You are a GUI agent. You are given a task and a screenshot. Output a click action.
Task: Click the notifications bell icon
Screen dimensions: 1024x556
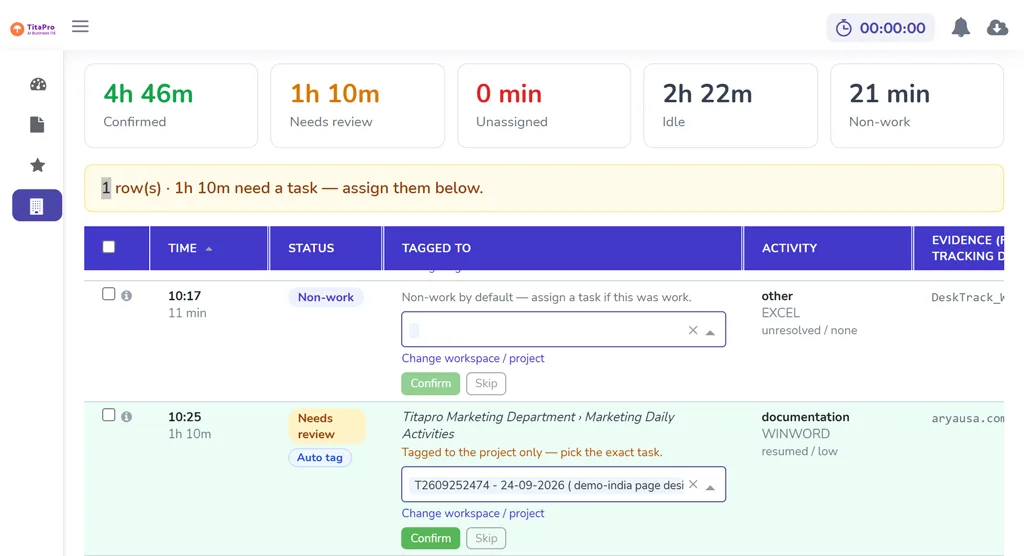(960, 27)
